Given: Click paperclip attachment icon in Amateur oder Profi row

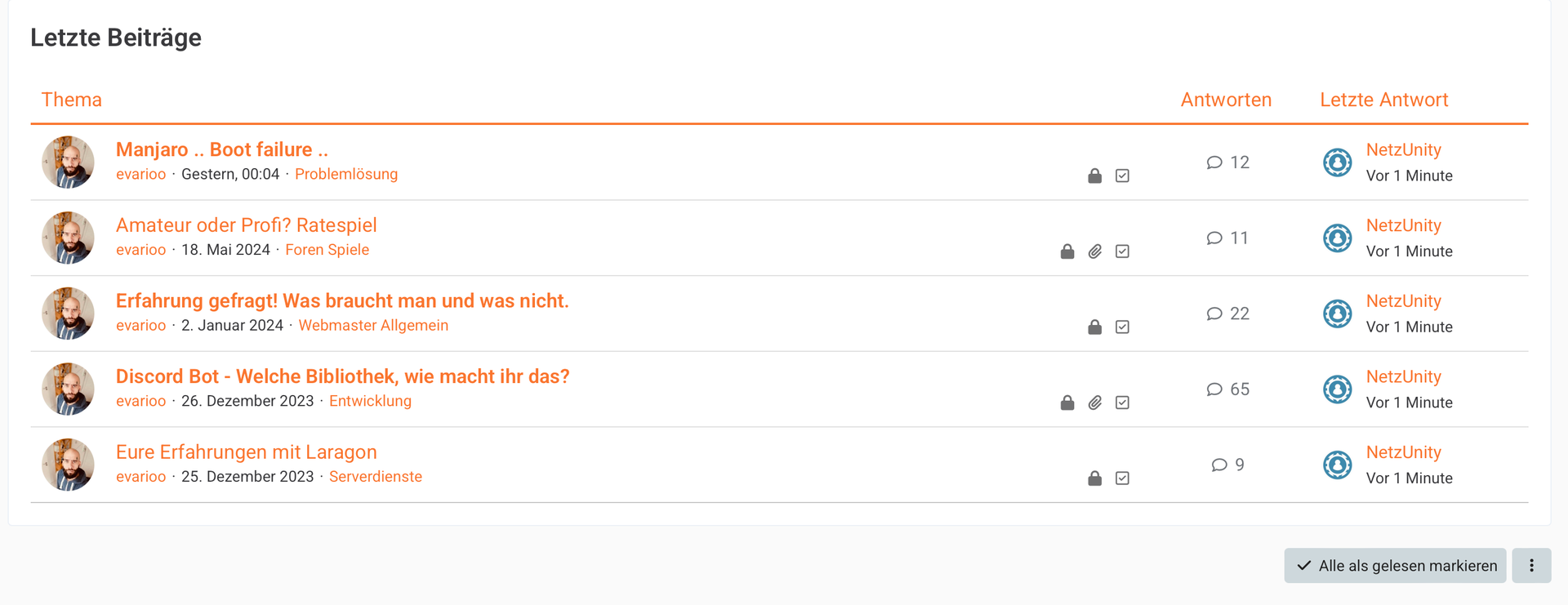Looking at the screenshot, I should (x=1094, y=251).
